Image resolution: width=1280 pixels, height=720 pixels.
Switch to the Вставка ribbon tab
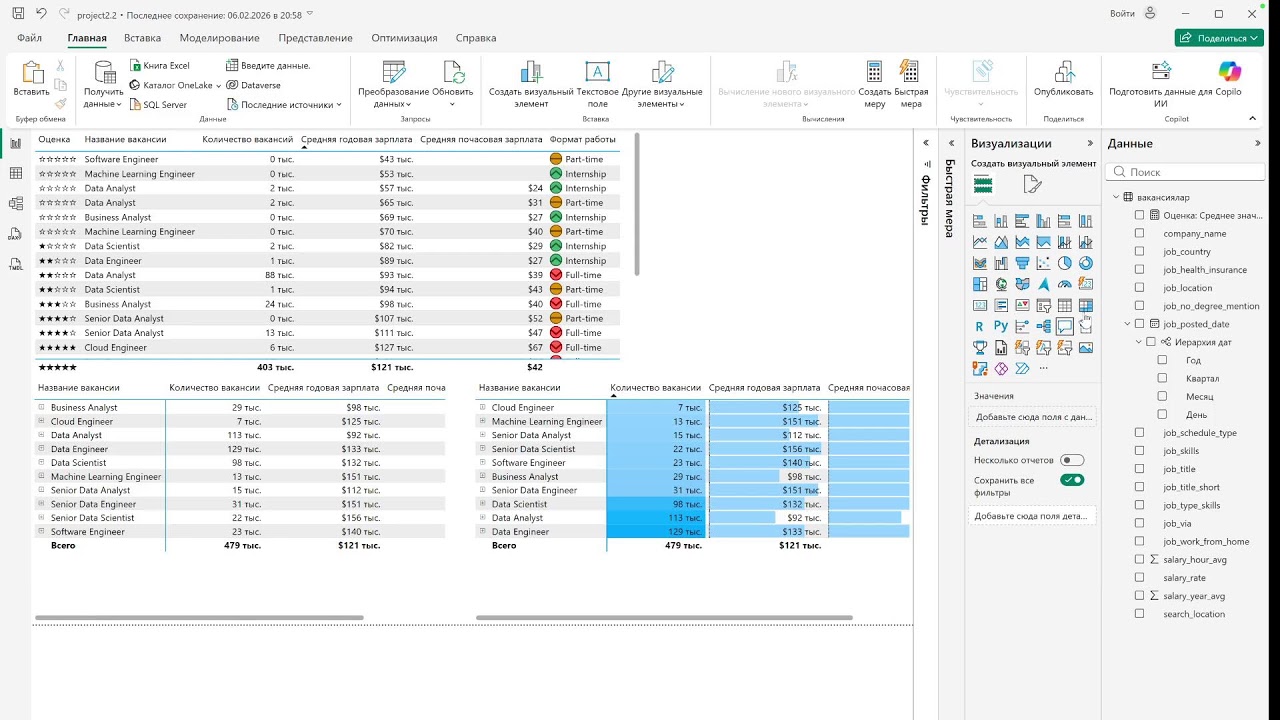[143, 38]
